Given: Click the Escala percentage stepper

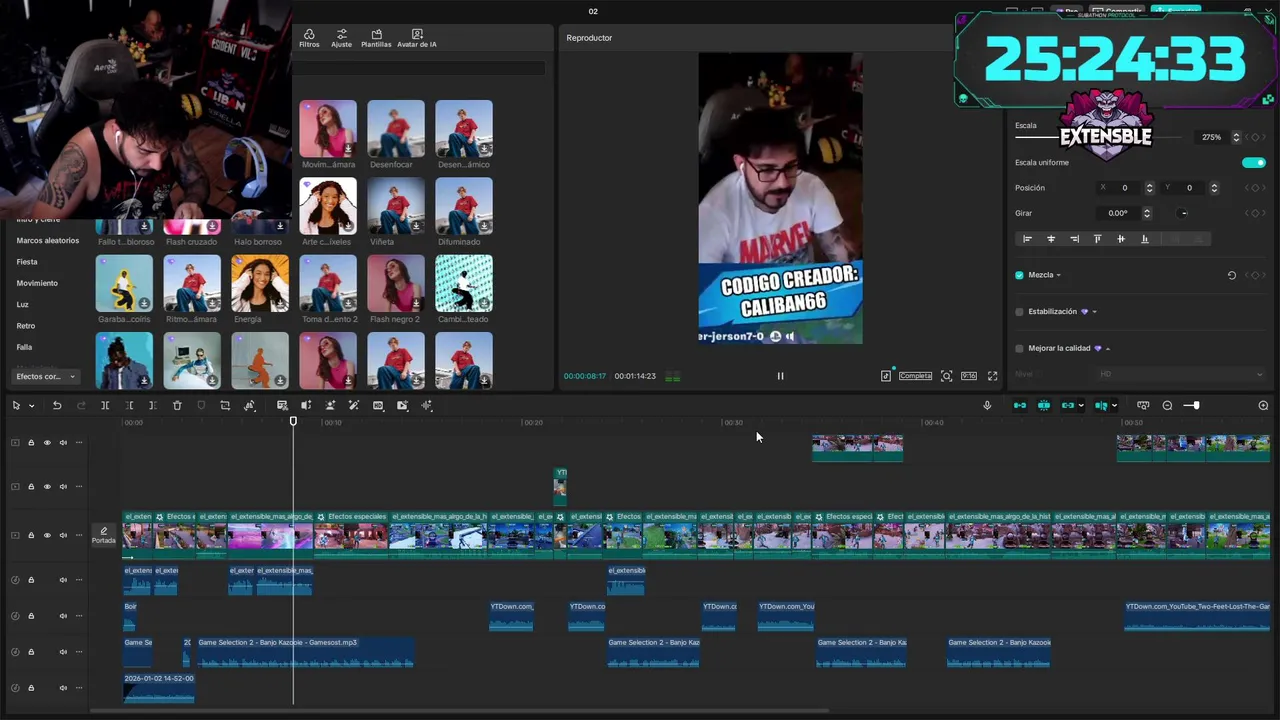Looking at the screenshot, I should point(1236,137).
